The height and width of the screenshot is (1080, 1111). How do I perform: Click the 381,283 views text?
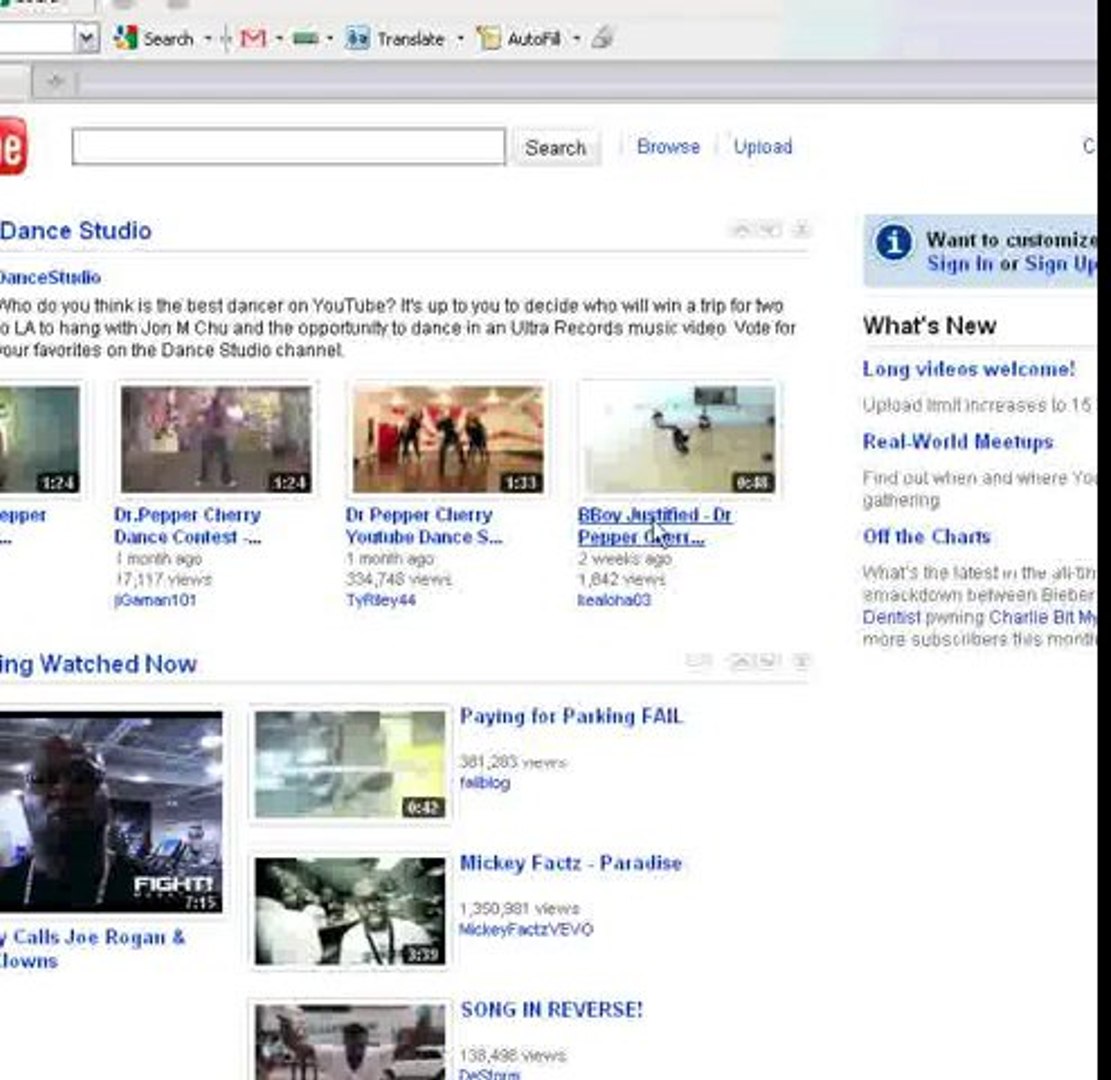(513, 763)
